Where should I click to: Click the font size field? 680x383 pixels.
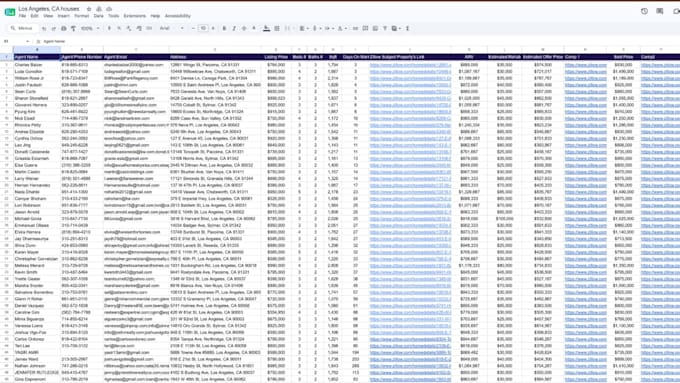[x=203, y=29]
